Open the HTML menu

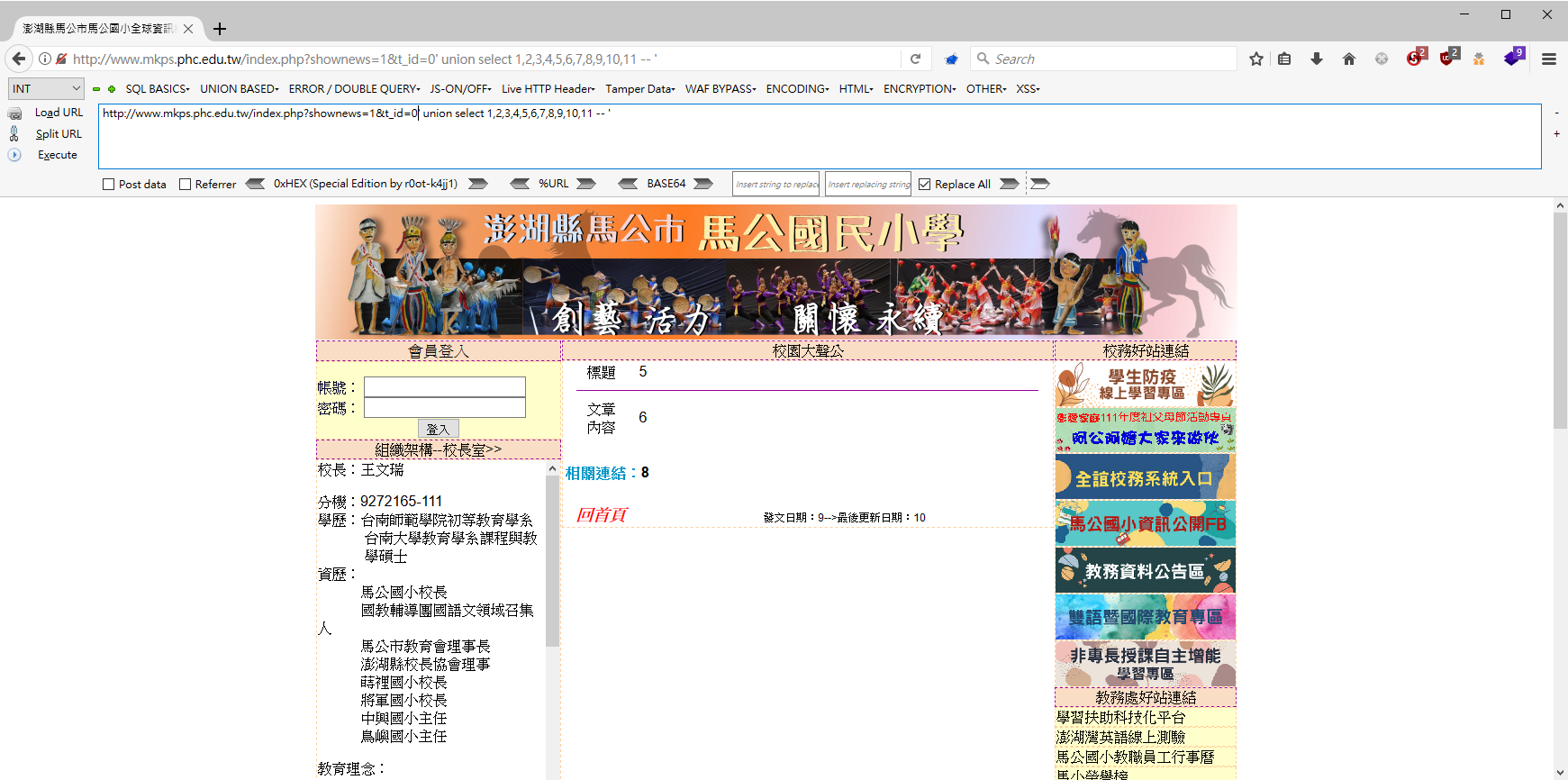(x=857, y=89)
